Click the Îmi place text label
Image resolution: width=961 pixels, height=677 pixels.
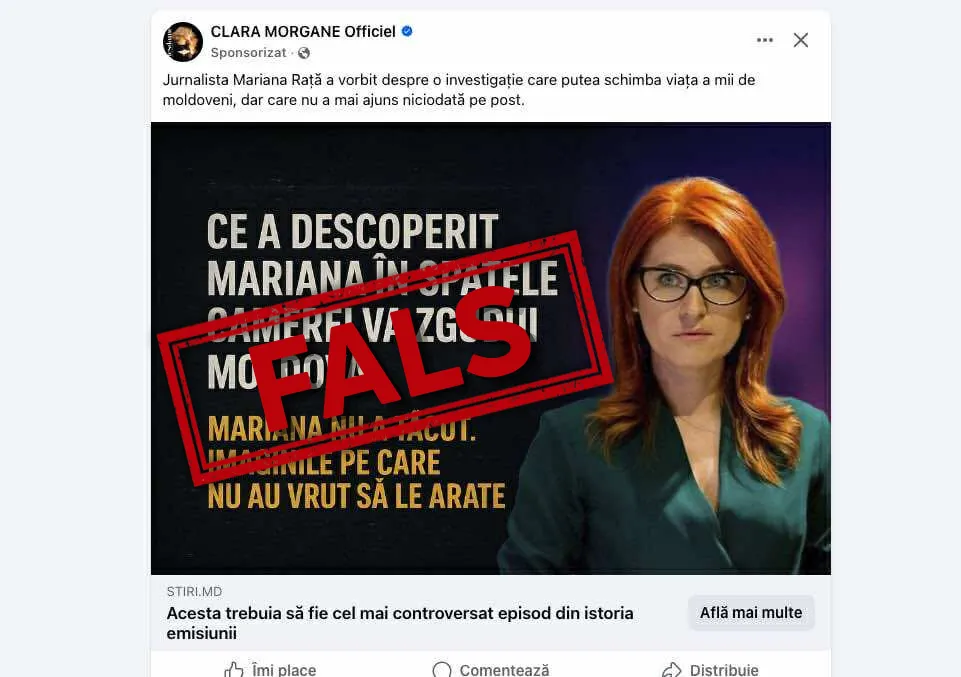pyautogui.click(x=284, y=670)
